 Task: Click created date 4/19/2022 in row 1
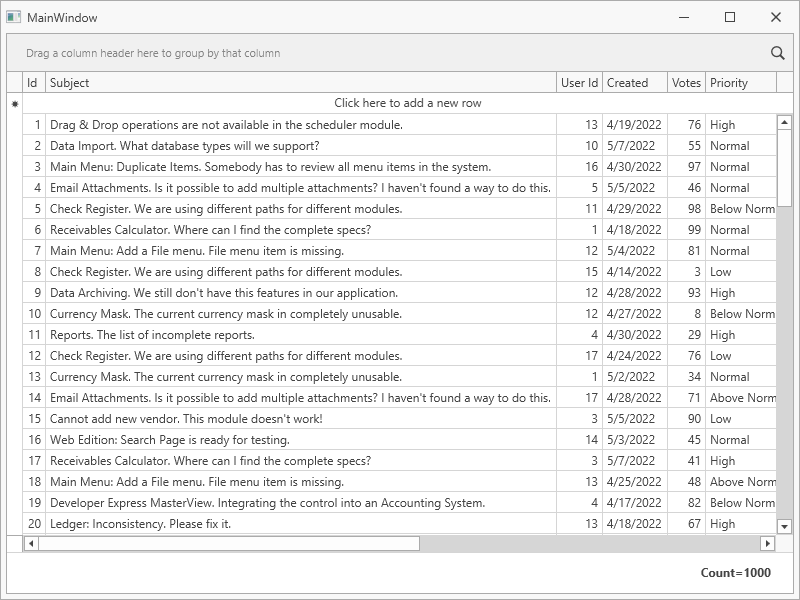tap(635, 124)
